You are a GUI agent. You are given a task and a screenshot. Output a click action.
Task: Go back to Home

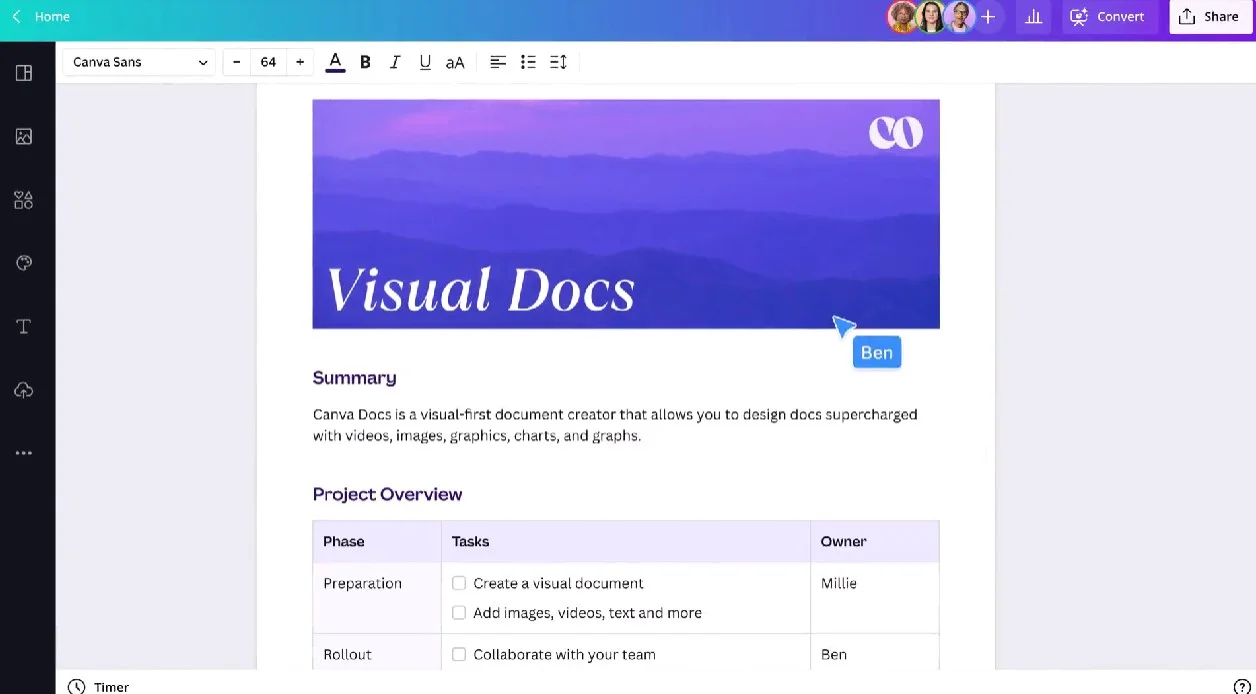tap(40, 16)
